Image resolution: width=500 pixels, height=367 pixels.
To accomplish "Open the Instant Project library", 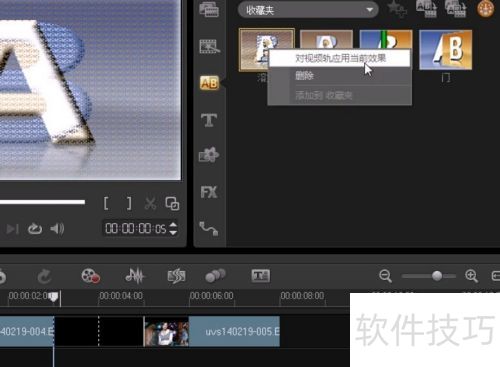I will pos(209,47).
